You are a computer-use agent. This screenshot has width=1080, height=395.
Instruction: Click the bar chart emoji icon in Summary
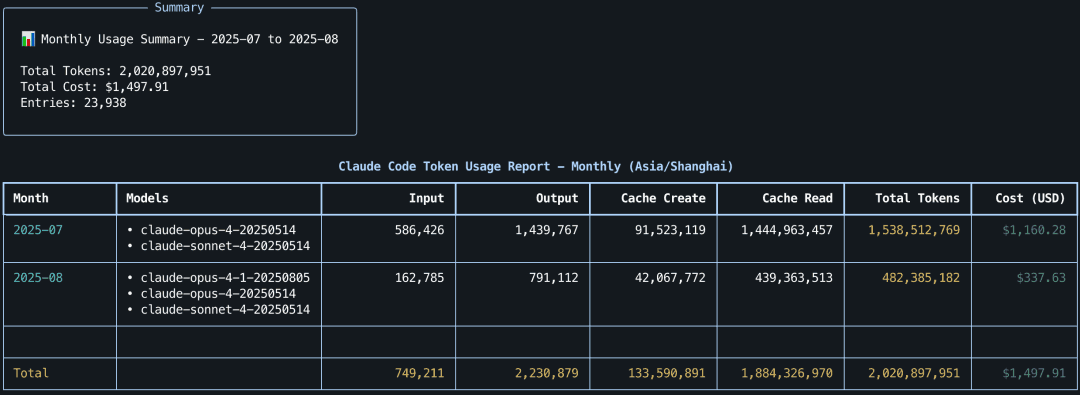pos(28,39)
